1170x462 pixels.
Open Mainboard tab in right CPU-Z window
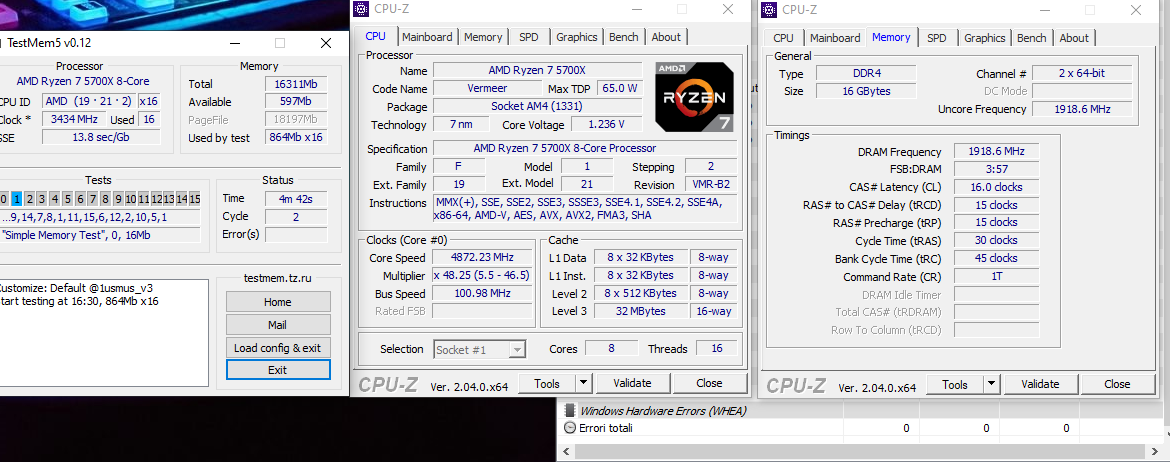tap(835, 37)
